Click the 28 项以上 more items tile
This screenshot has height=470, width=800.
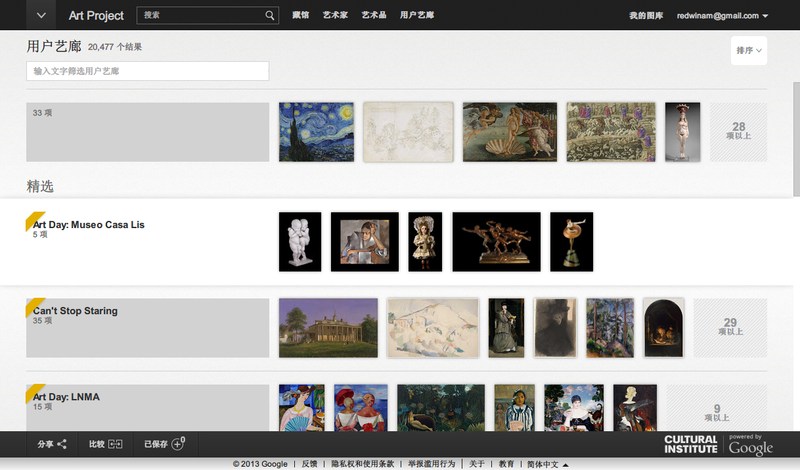click(x=738, y=132)
